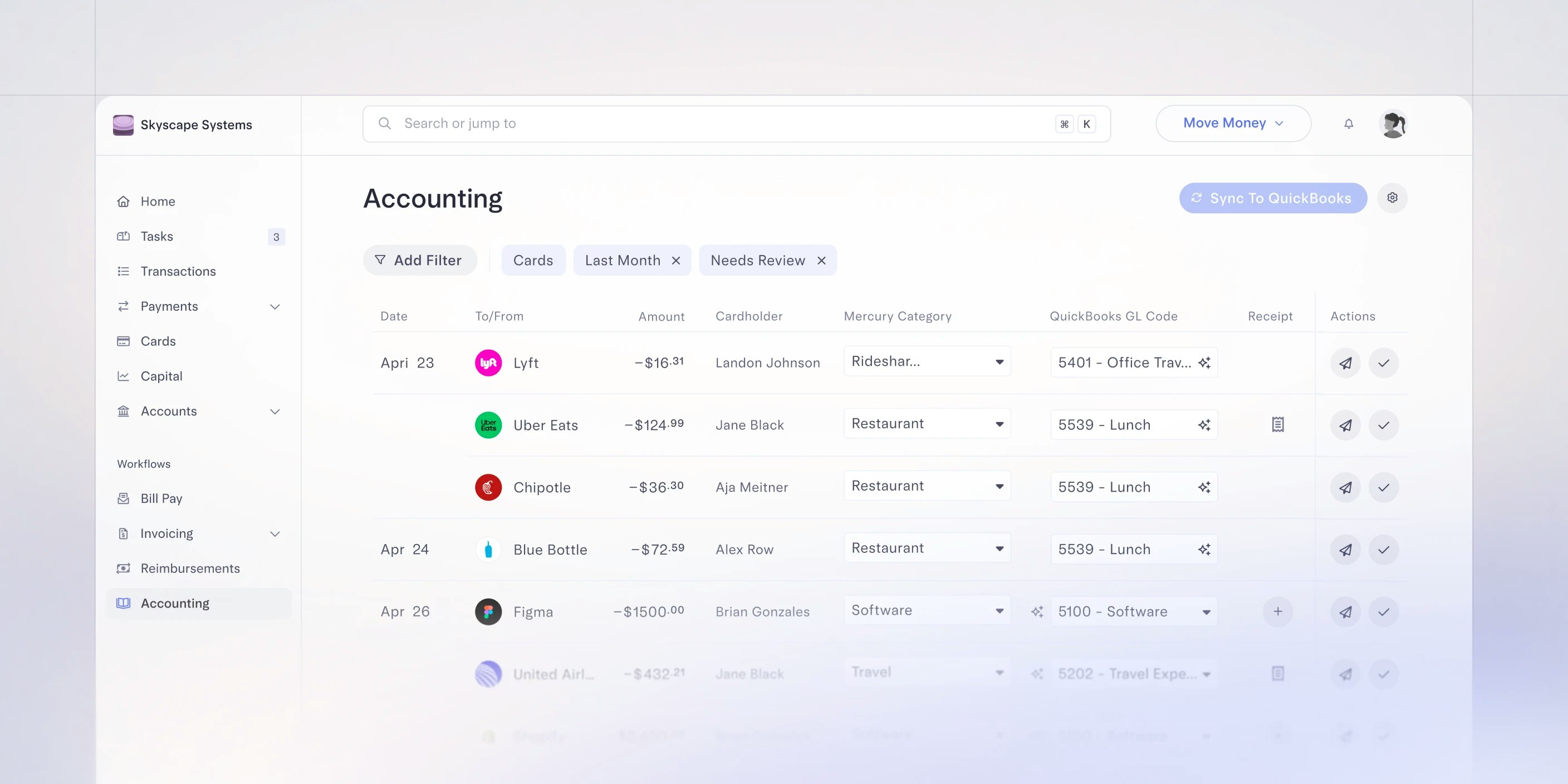Screen dimensions: 1568x784
Task: Expand the Invoicing sidebar section
Action: (275, 534)
